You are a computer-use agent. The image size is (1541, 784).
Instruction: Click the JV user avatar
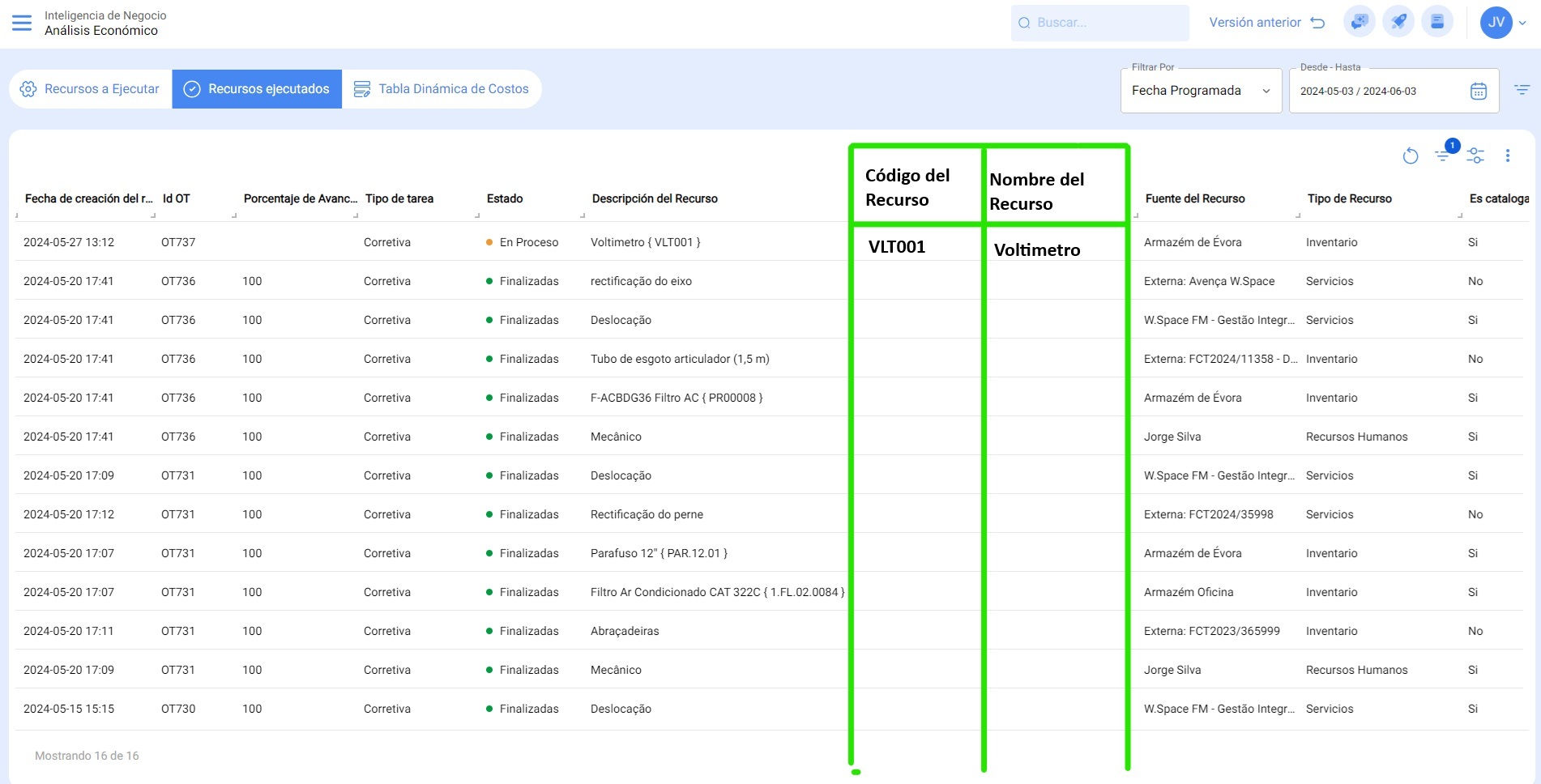1496,23
